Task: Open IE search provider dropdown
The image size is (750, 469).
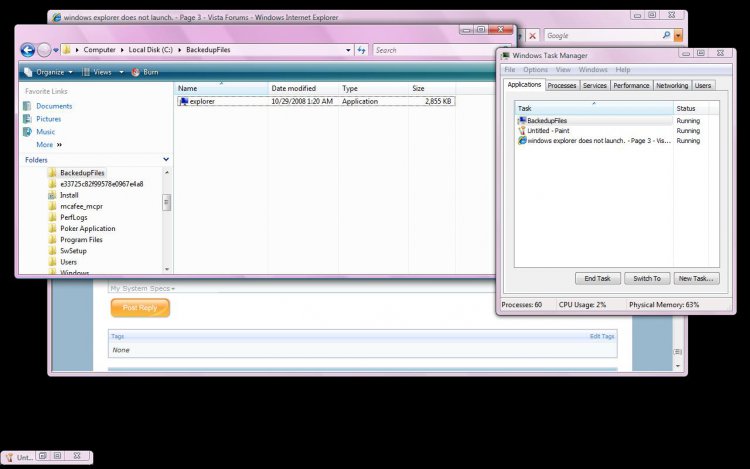Action: [x=678, y=36]
